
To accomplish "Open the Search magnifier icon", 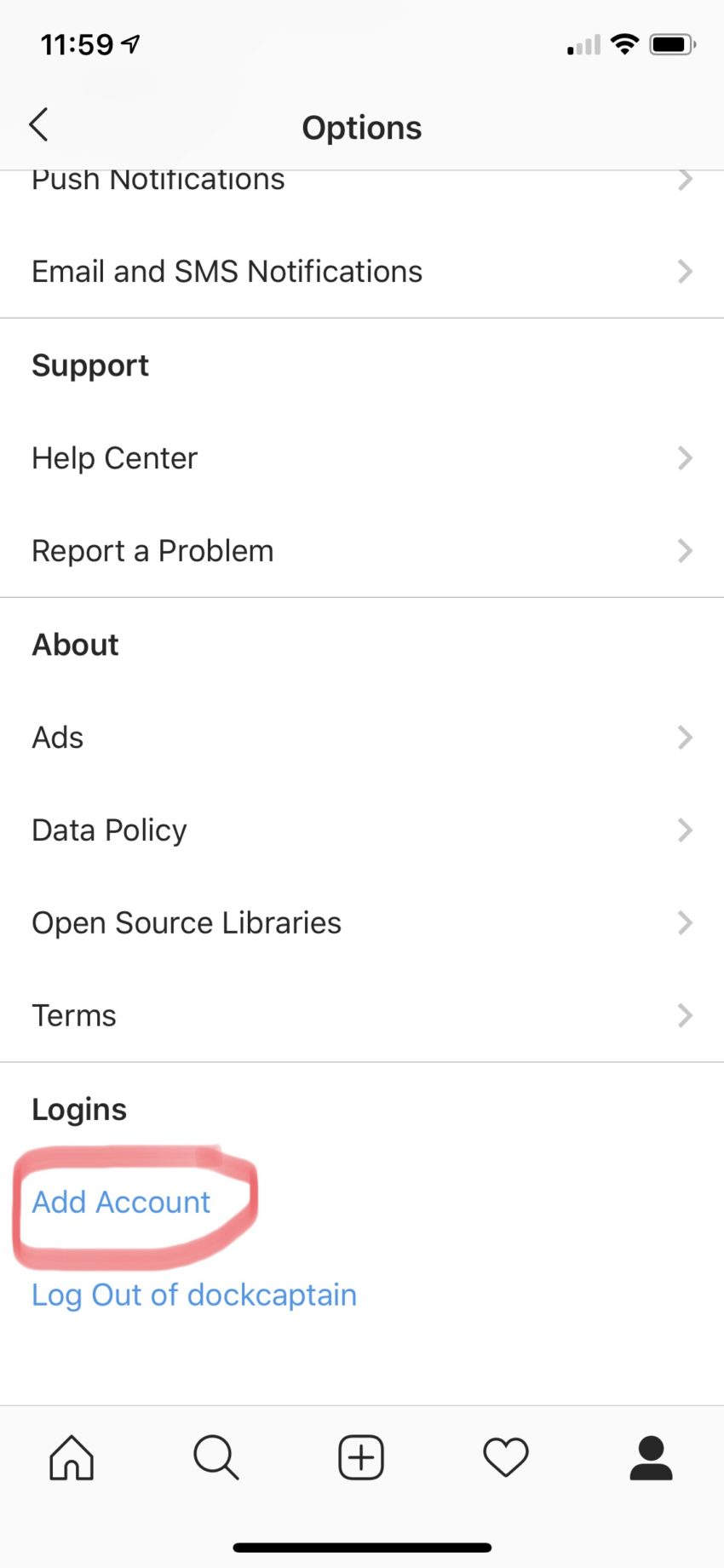I will coord(216,1457).
